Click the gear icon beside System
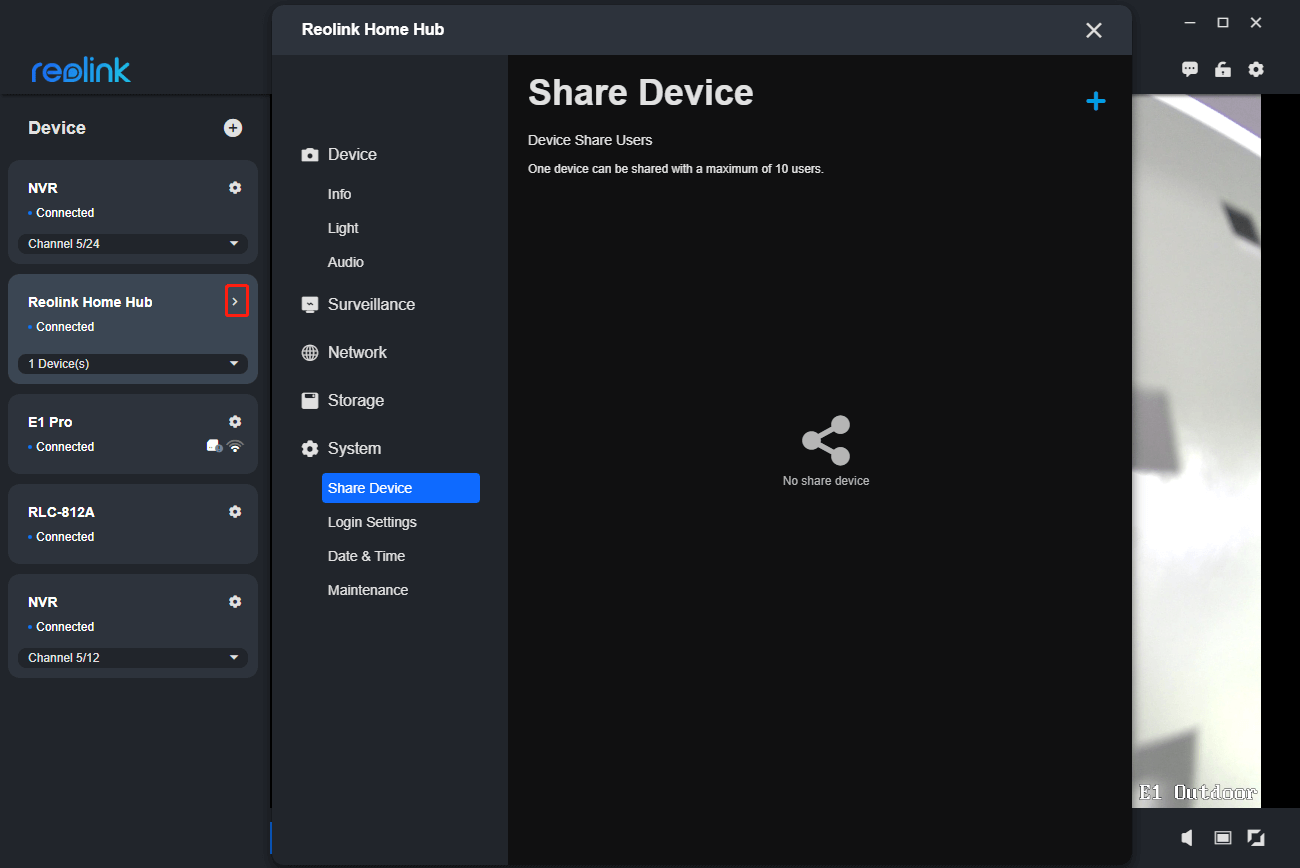The image size is (1300, 868). pos(310,449)
